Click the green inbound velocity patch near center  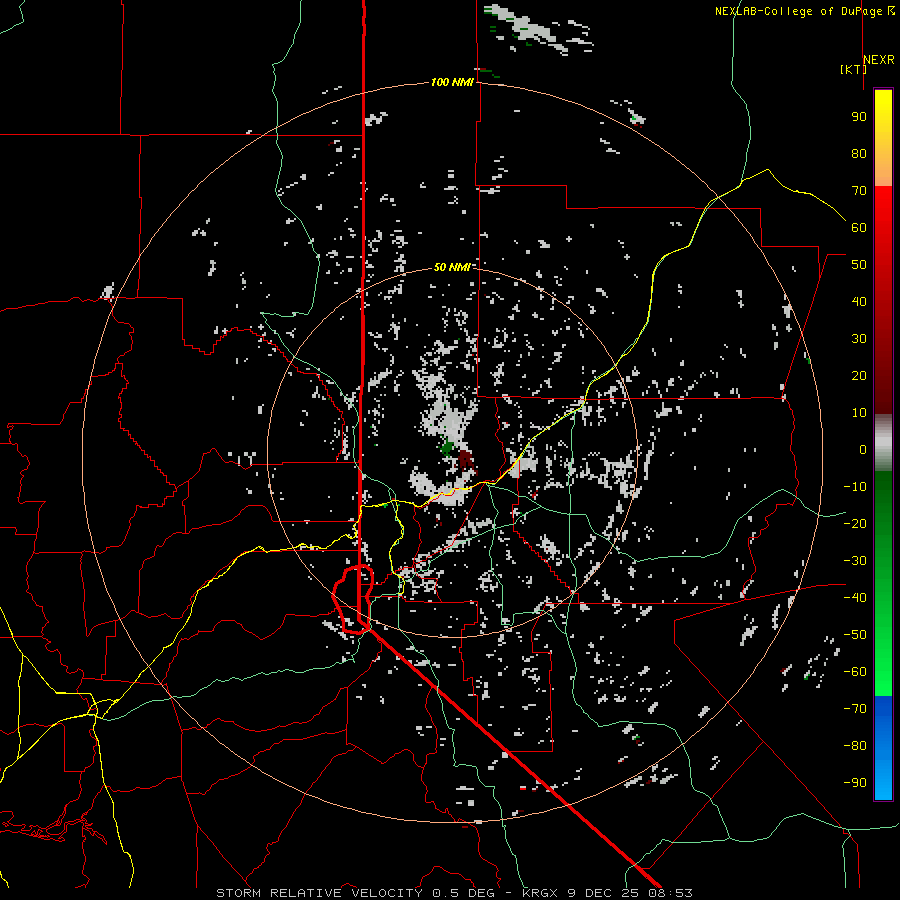tap(448, 447)
